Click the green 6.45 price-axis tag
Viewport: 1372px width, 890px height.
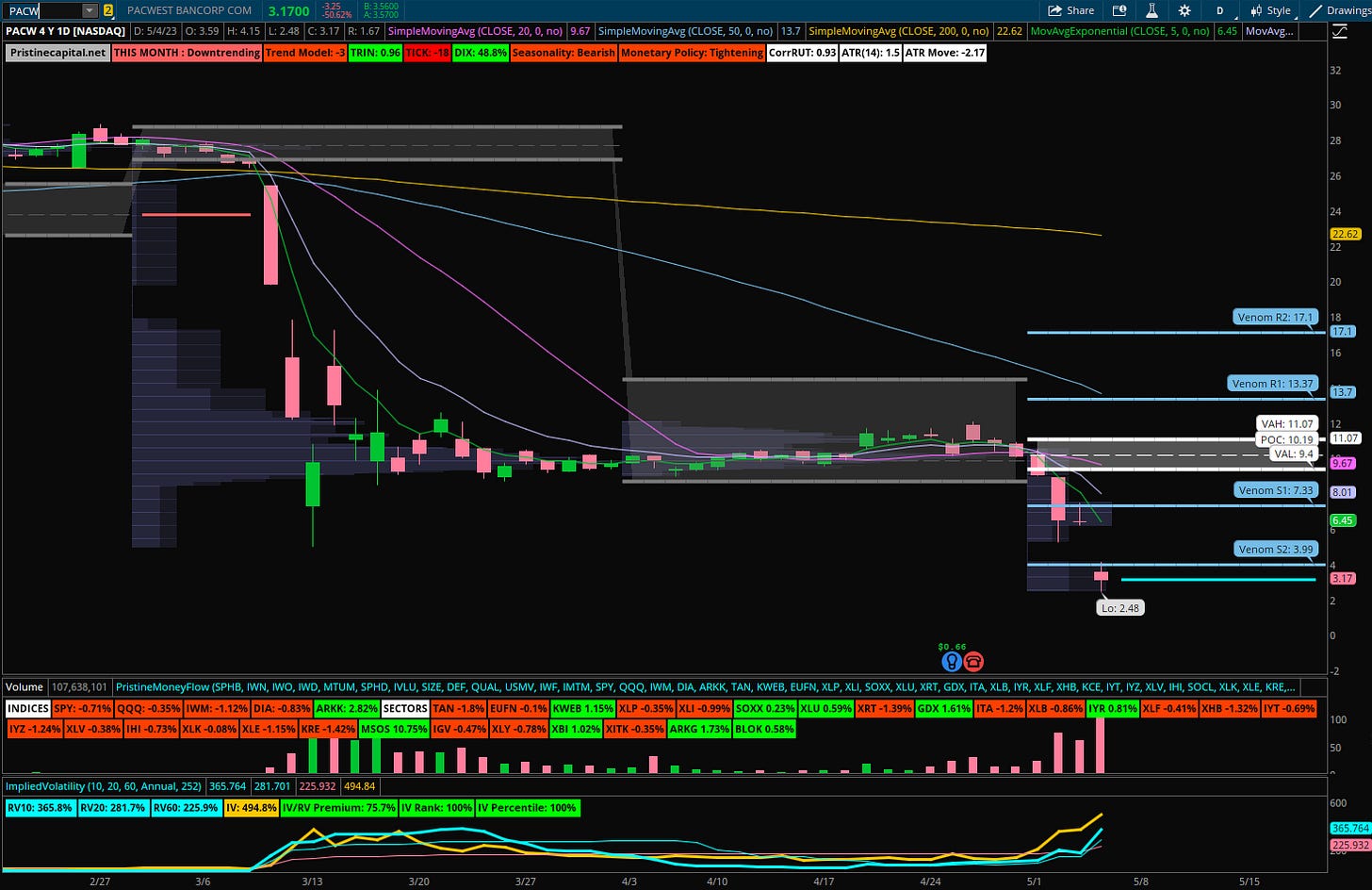(x=1343, y=520)
